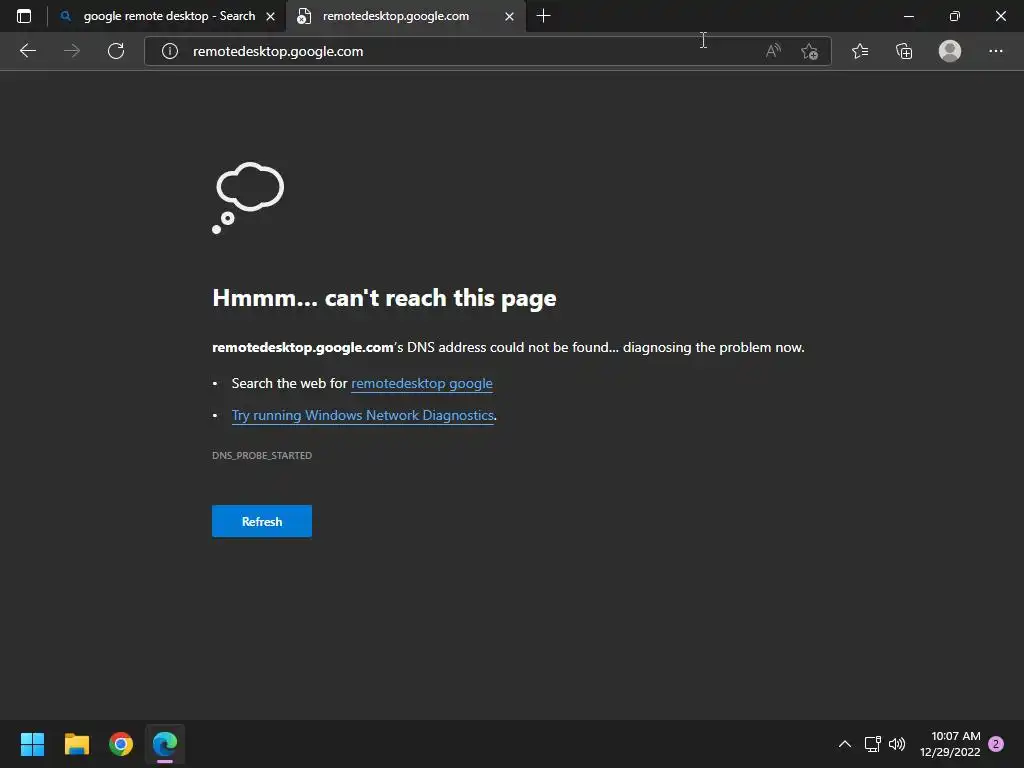1024x768 pixels.
Task: Add this page to favorites star icon
Action: click(x=810, y=51)
